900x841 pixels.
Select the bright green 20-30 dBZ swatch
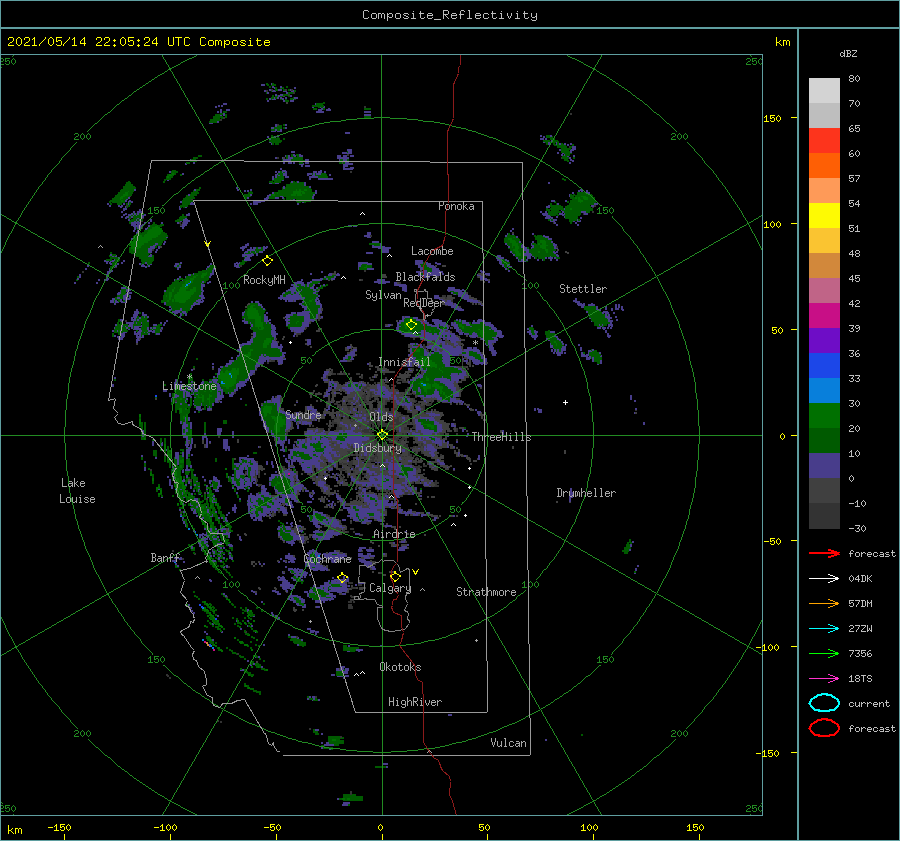click(824, 416)
